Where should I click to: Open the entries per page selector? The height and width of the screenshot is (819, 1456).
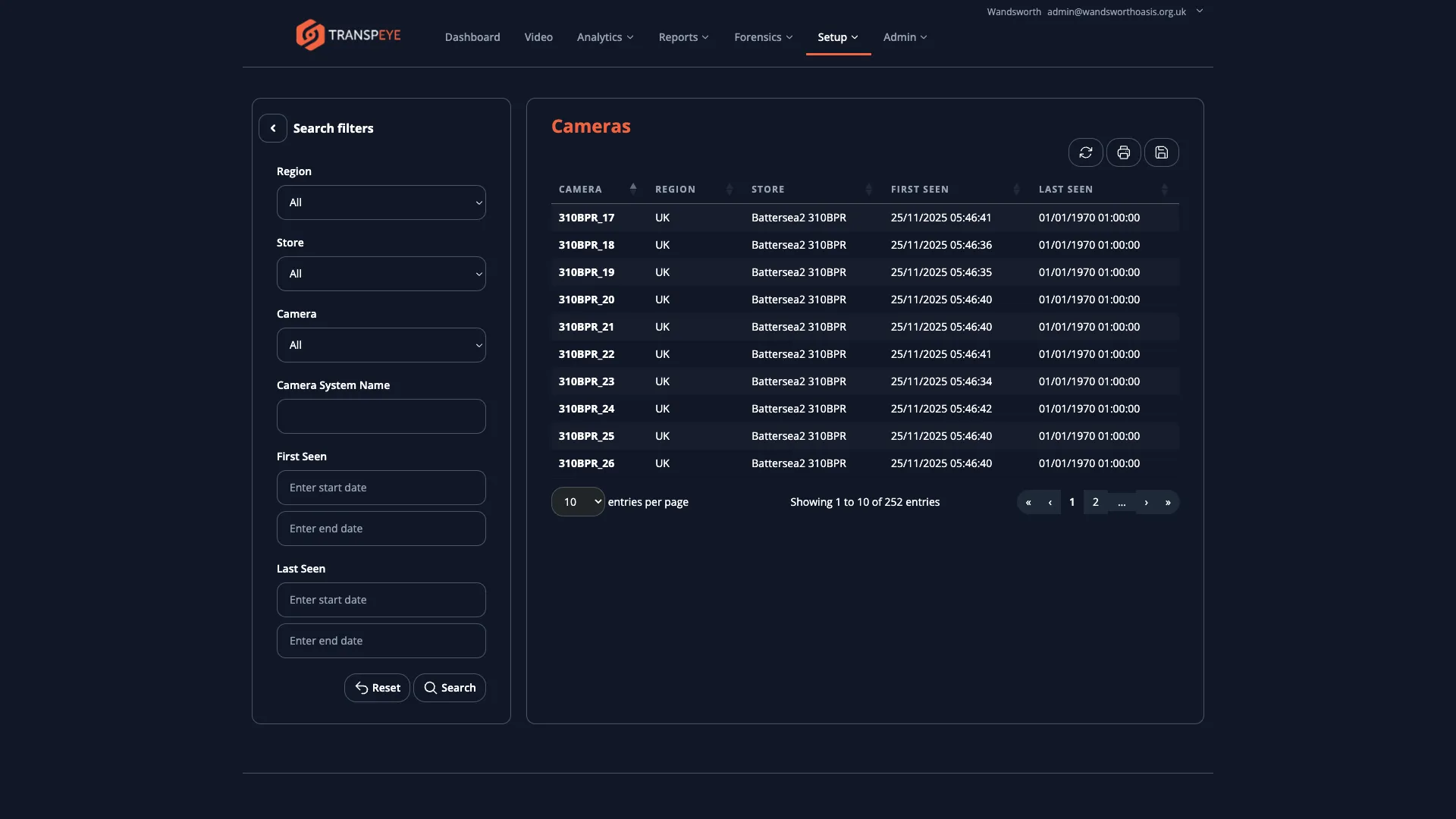coord(577,501)
